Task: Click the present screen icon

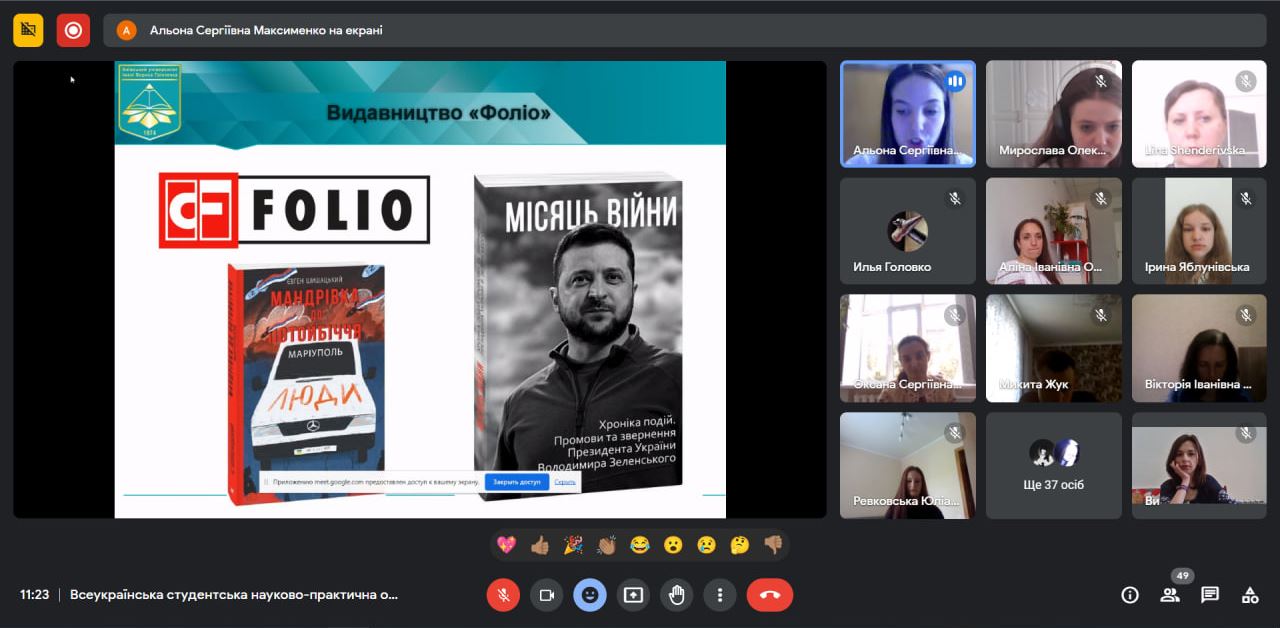Action: 633,595
